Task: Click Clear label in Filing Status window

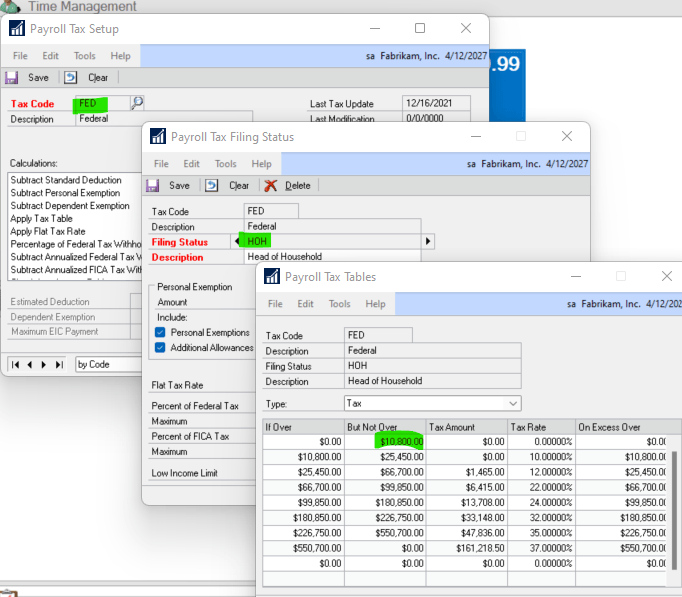Action: pyautogui.click(x=239, y=186)
